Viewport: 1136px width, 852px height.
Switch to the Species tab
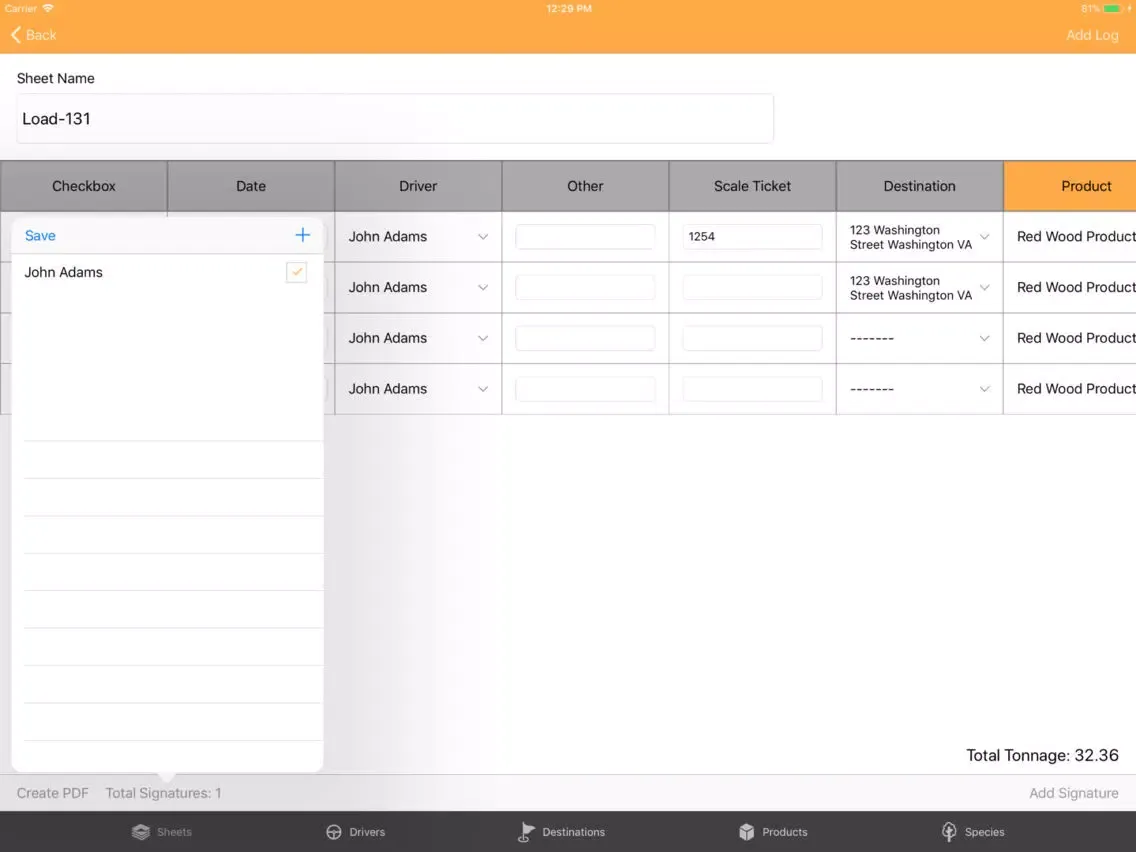pos(973,832)
